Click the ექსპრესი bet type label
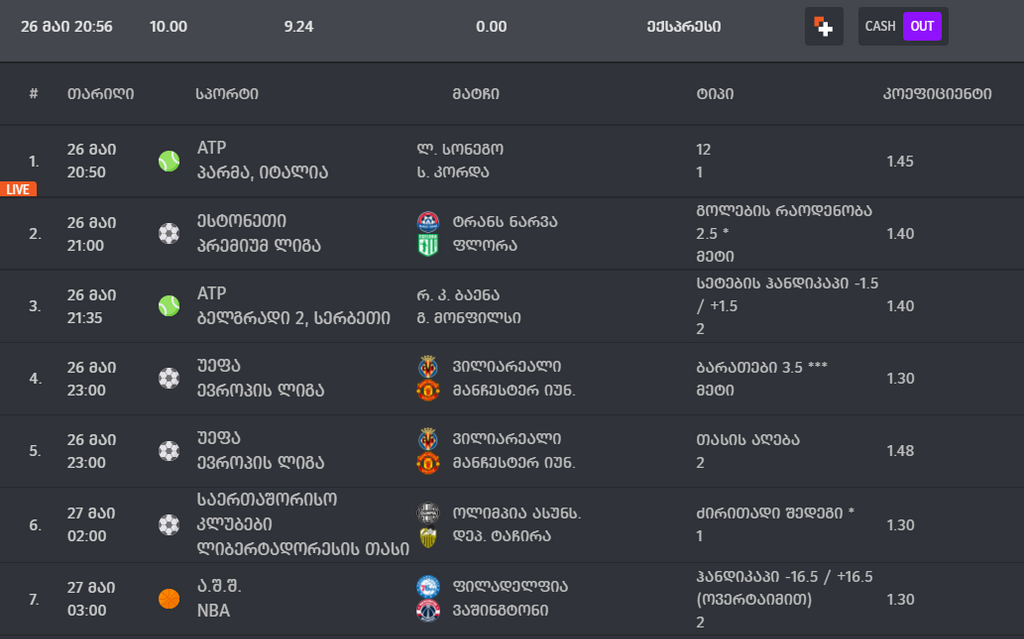1024x639 pixels. click(683, 27)
